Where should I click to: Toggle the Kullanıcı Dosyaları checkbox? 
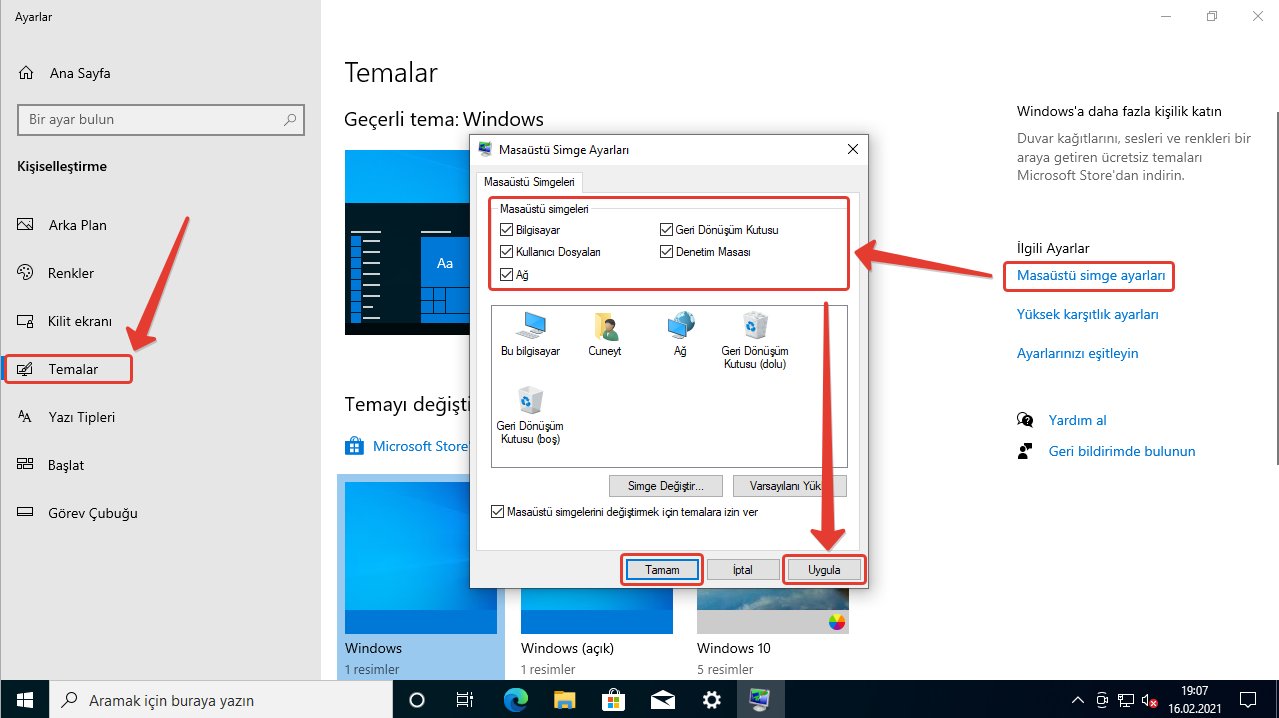point(507,252)
